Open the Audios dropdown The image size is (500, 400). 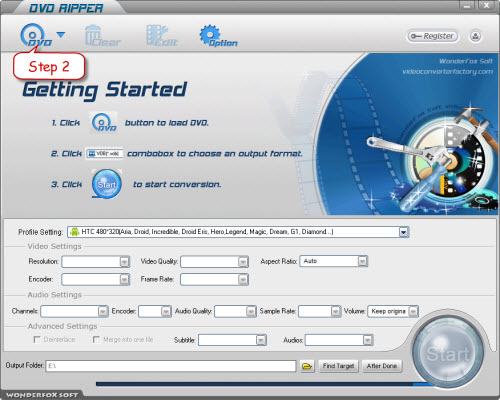click(367, 340)
